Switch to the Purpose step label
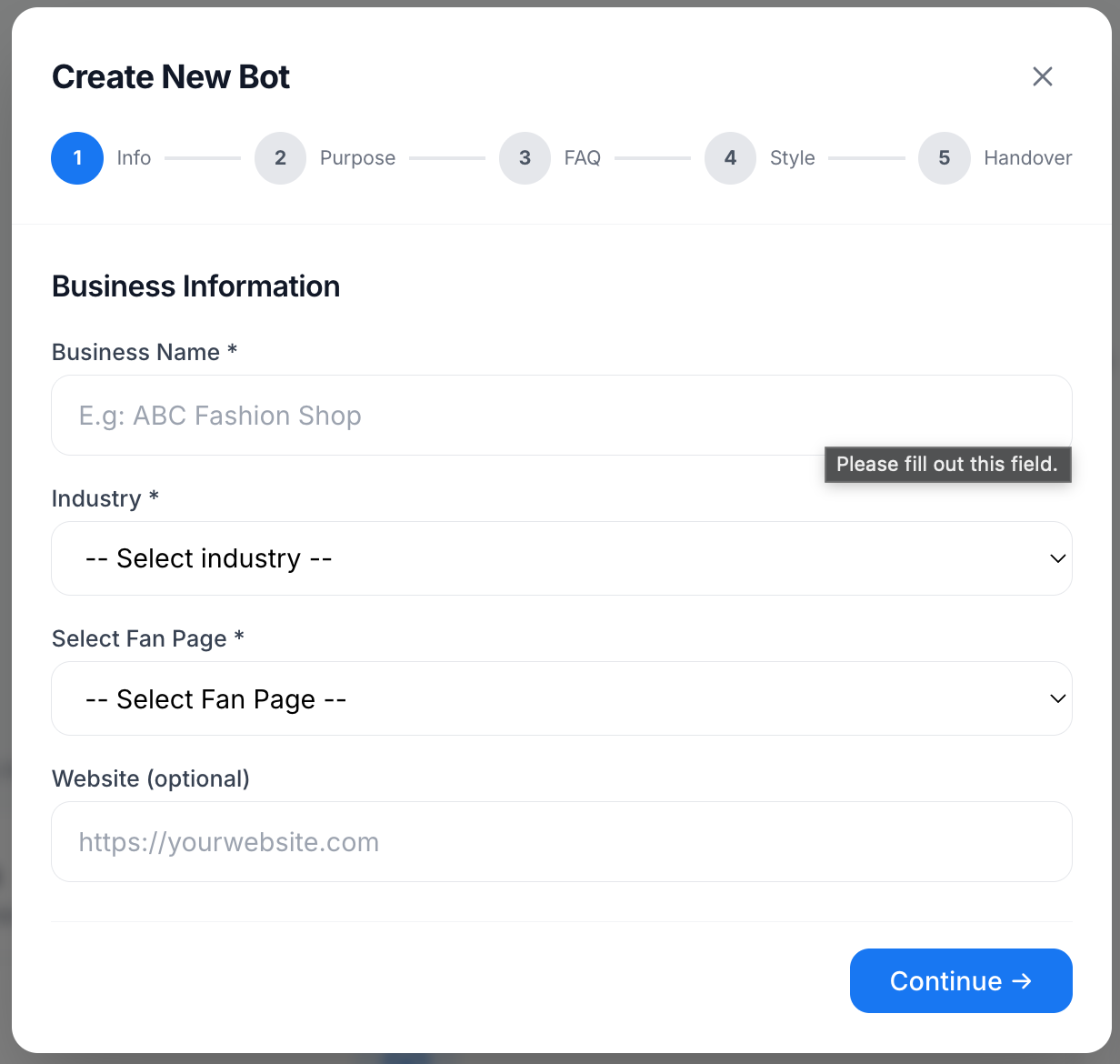The height and width of the screenshot is (1064, 1120). click(x=357, y=158)
